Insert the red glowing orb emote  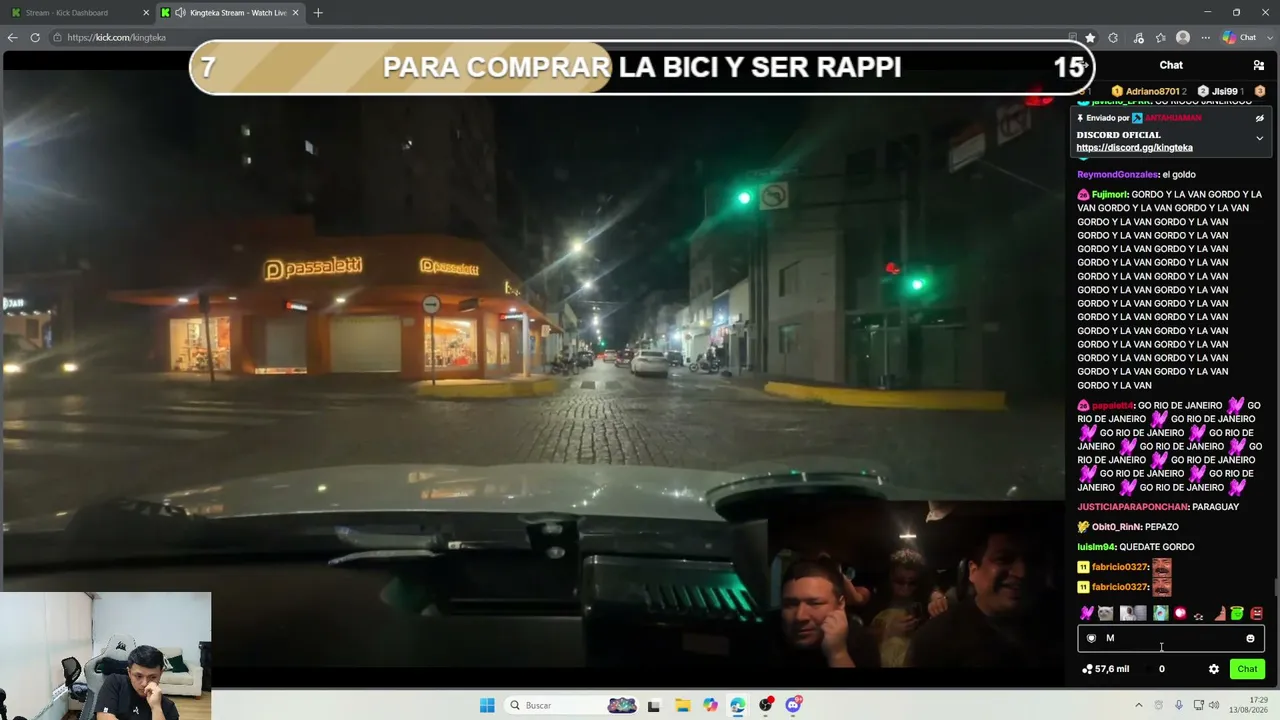click(x=1180, y=613)
